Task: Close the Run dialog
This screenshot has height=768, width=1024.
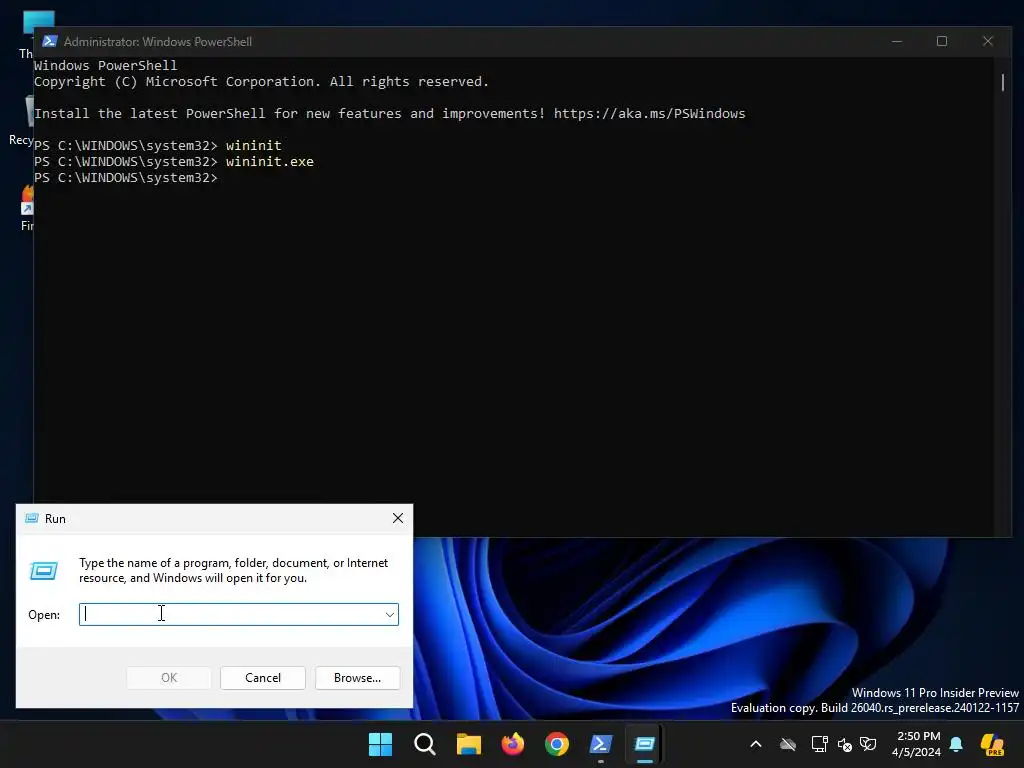Action: coord(398,518)
